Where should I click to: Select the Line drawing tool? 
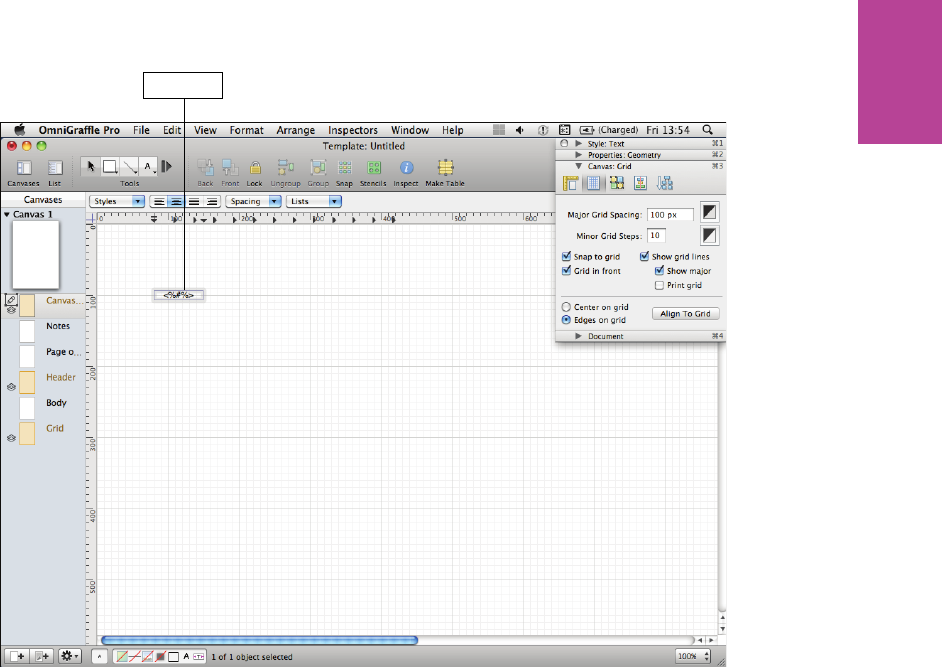129,166
